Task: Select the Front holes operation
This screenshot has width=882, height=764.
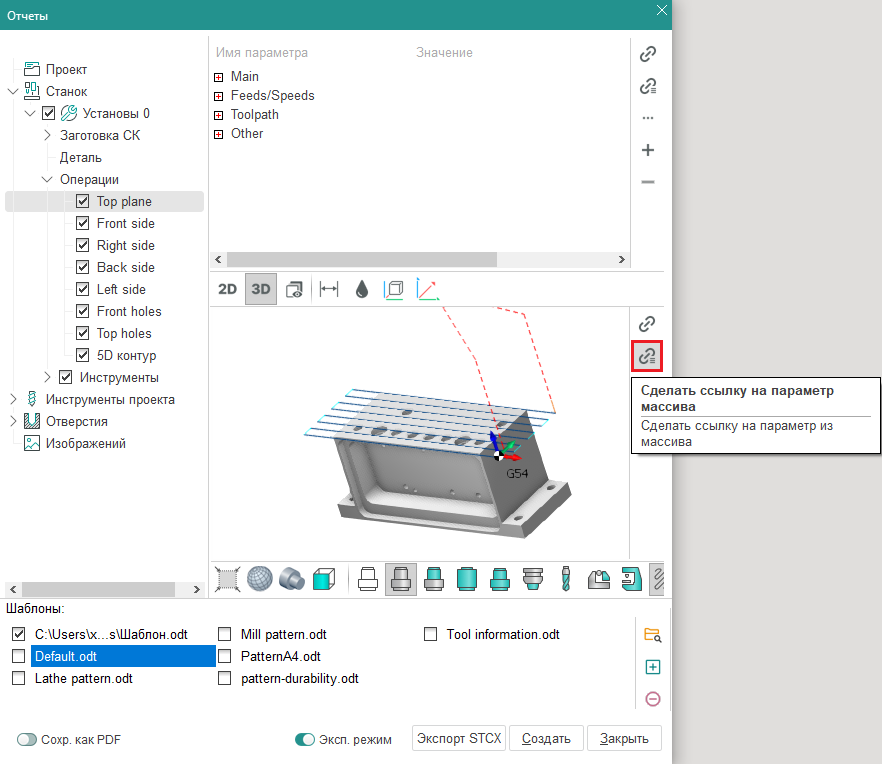Action: (x=128, y=311)
